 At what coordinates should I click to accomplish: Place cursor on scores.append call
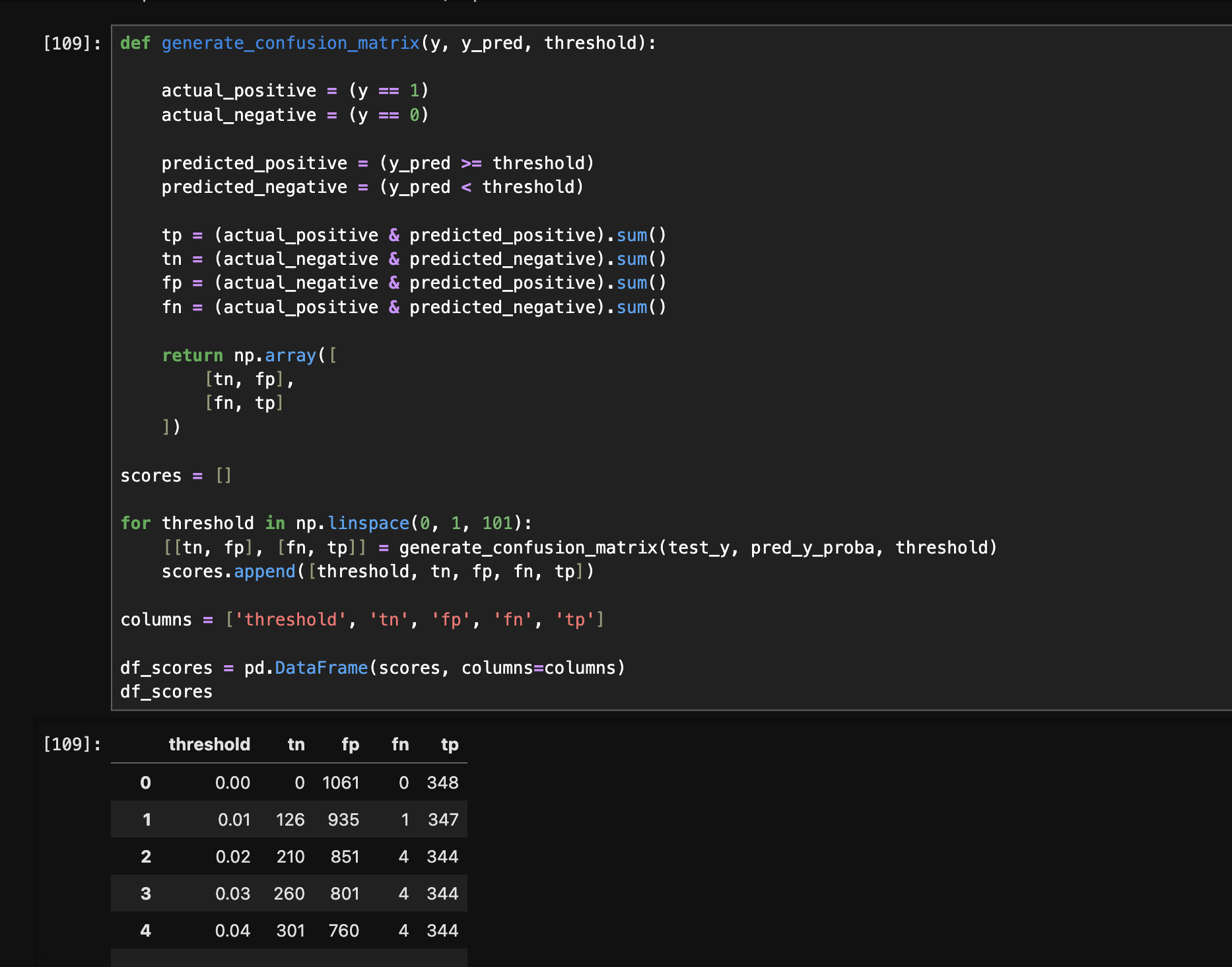(x=264, y=571)
